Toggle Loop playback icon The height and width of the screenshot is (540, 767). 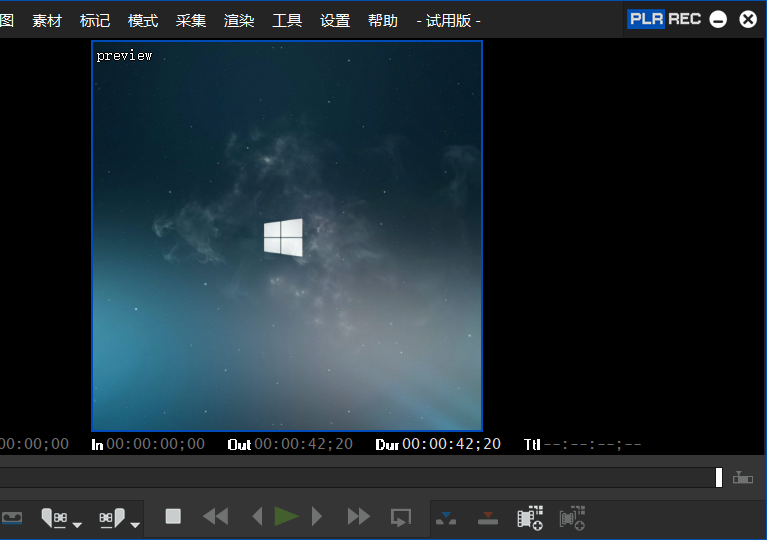coord(401,518)
